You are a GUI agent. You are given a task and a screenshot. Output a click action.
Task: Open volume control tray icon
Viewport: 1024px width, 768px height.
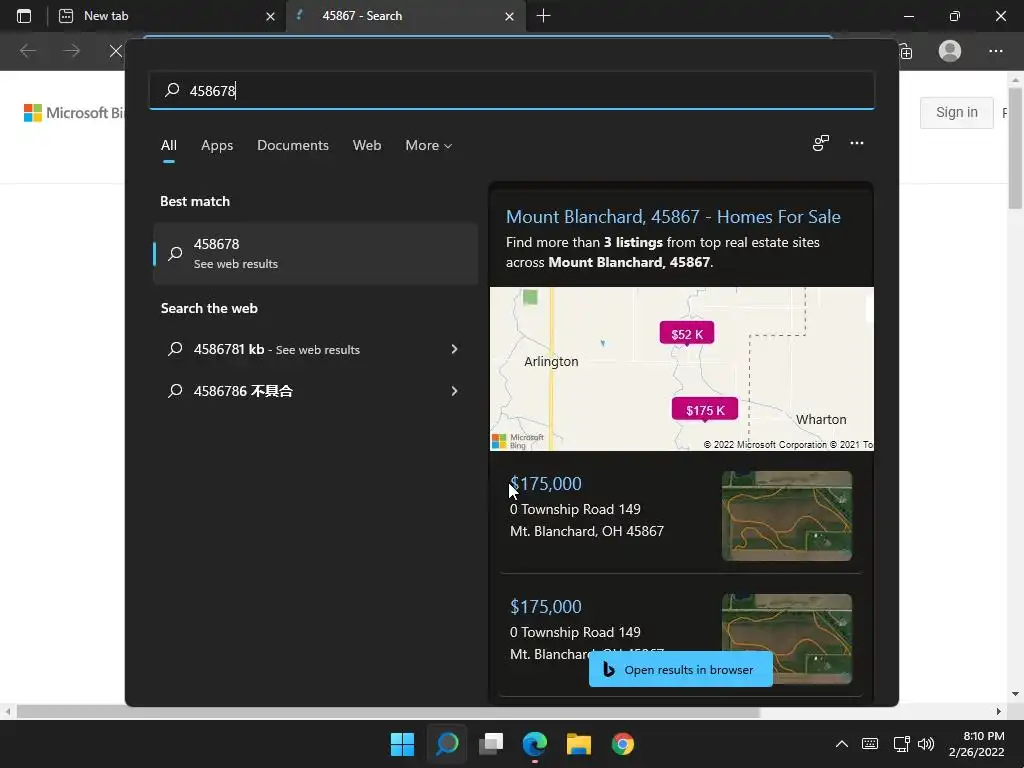click(x=926, y=744)
